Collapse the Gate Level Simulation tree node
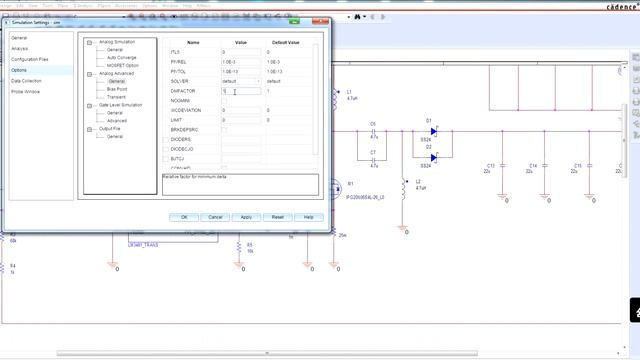The height and width of the screenshot is (360, 640). 89,106
